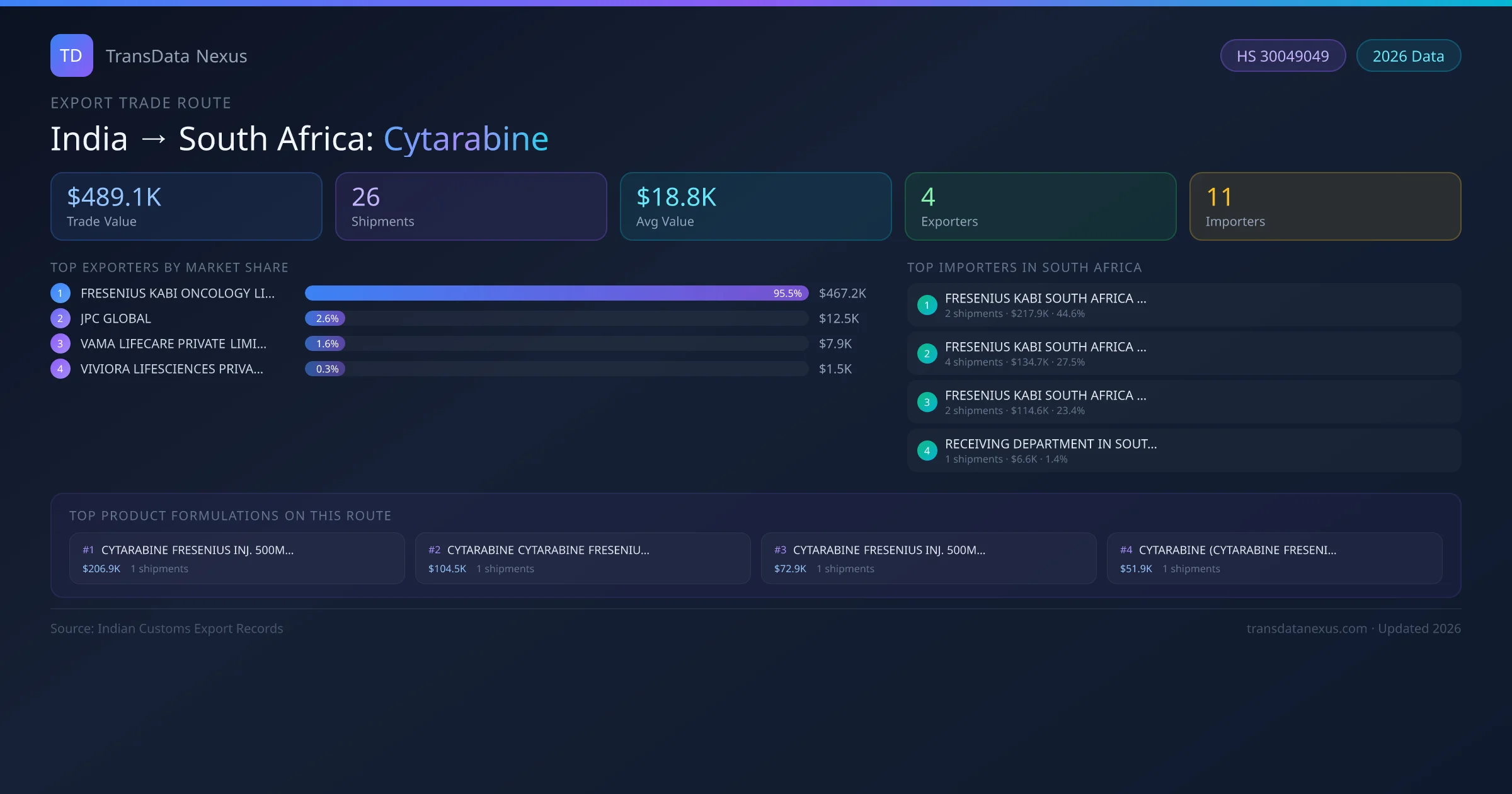Click the 2.6% JPC Global share bar

pos(325,318)
